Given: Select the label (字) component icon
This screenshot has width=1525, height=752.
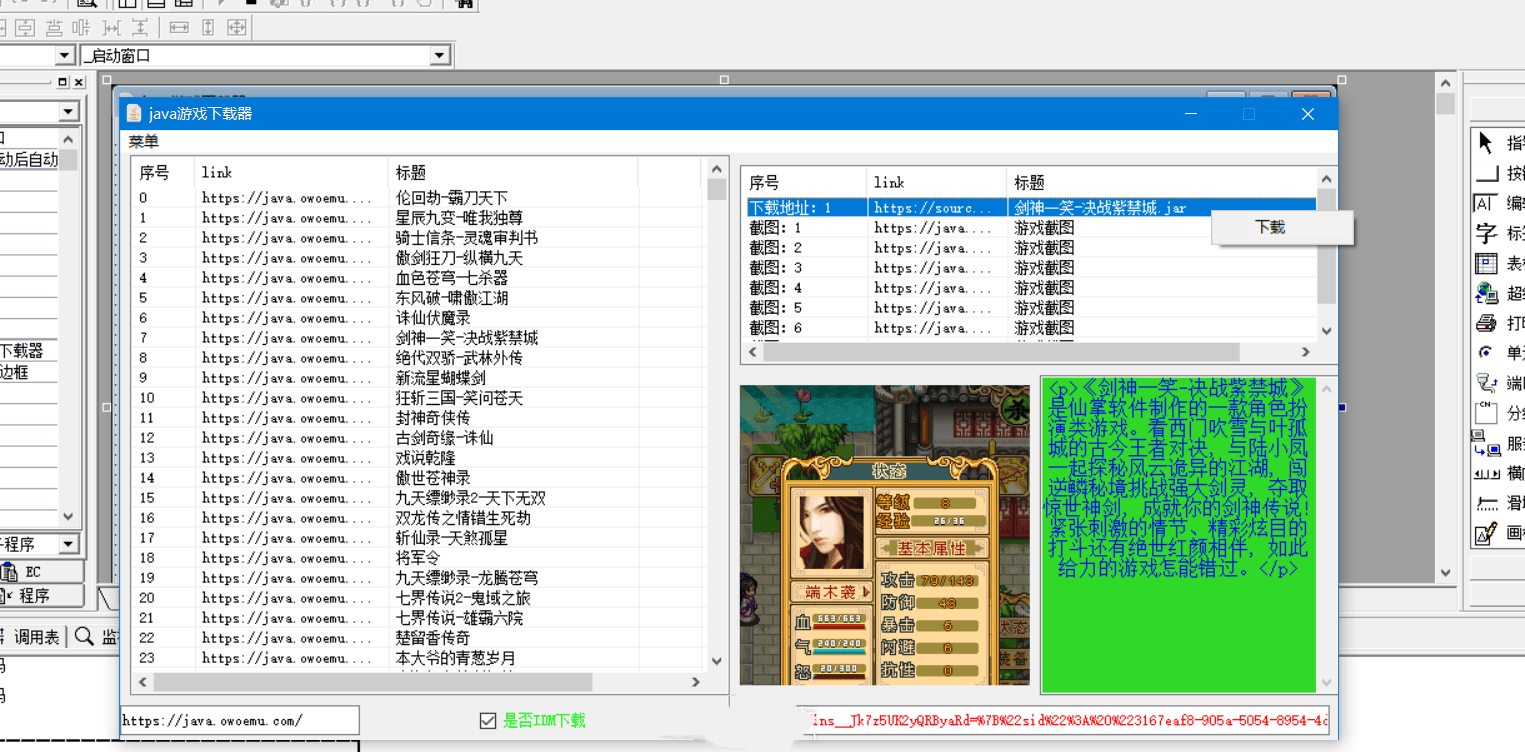Looking at the screenshot, I should [x=1485, y=233].
